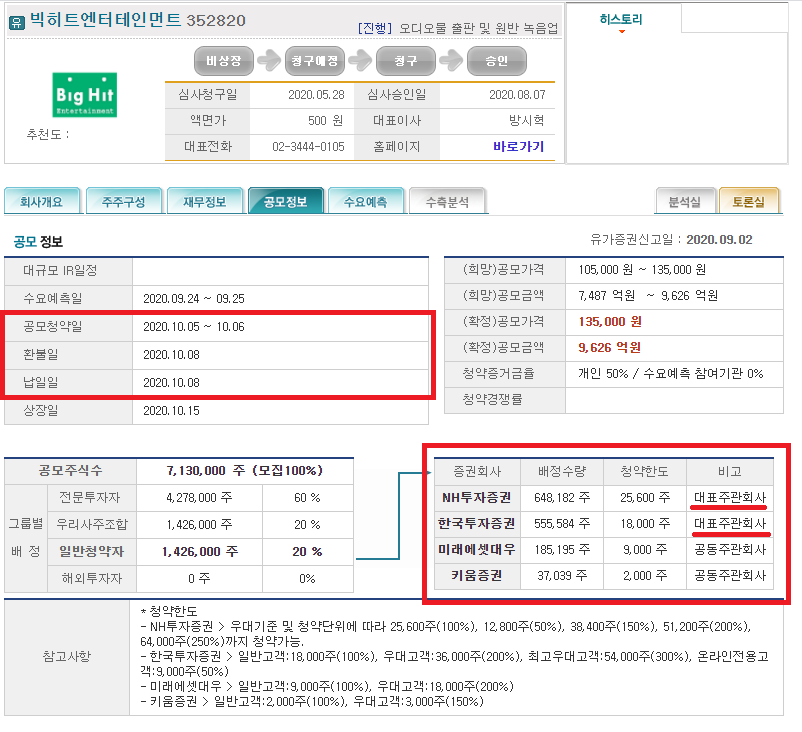Click the 전문투자자 row label
This screenshot has height=732, width=802.
90,497
